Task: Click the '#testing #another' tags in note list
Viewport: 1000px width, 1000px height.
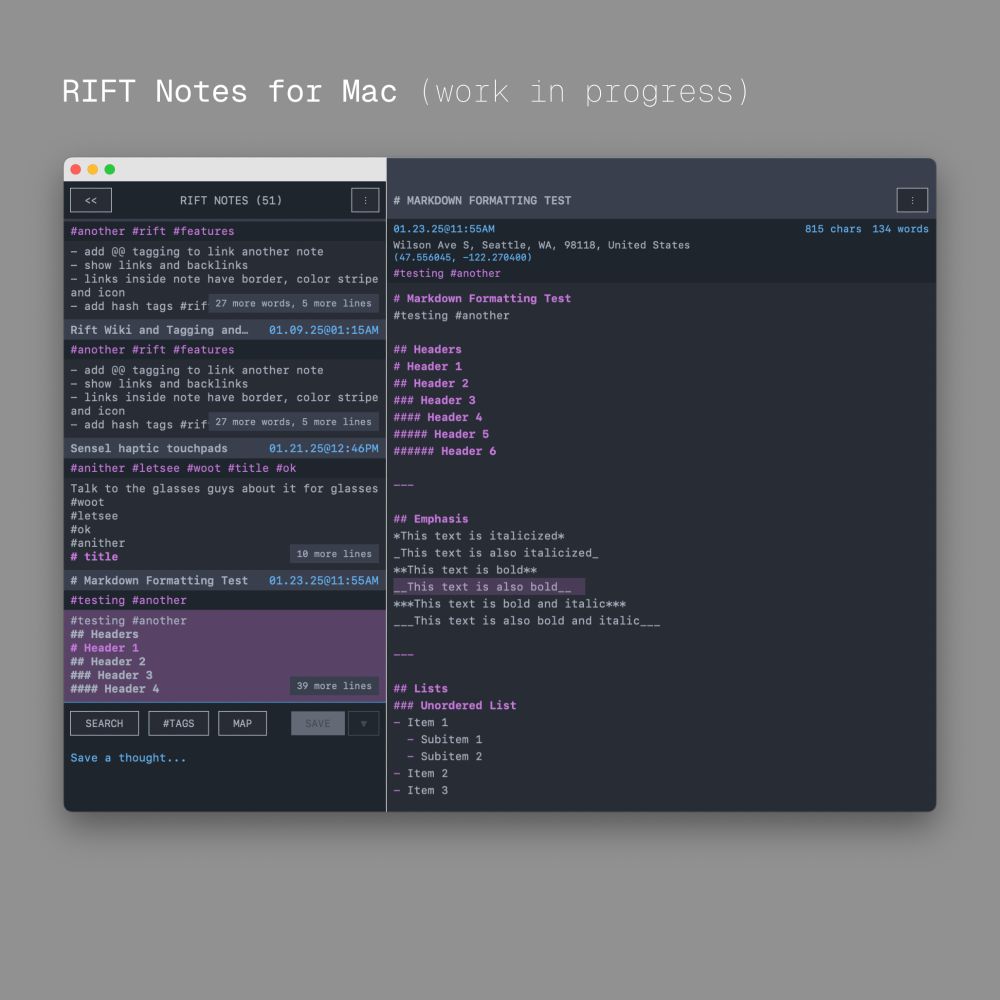Action: click(x=128, y=600)
